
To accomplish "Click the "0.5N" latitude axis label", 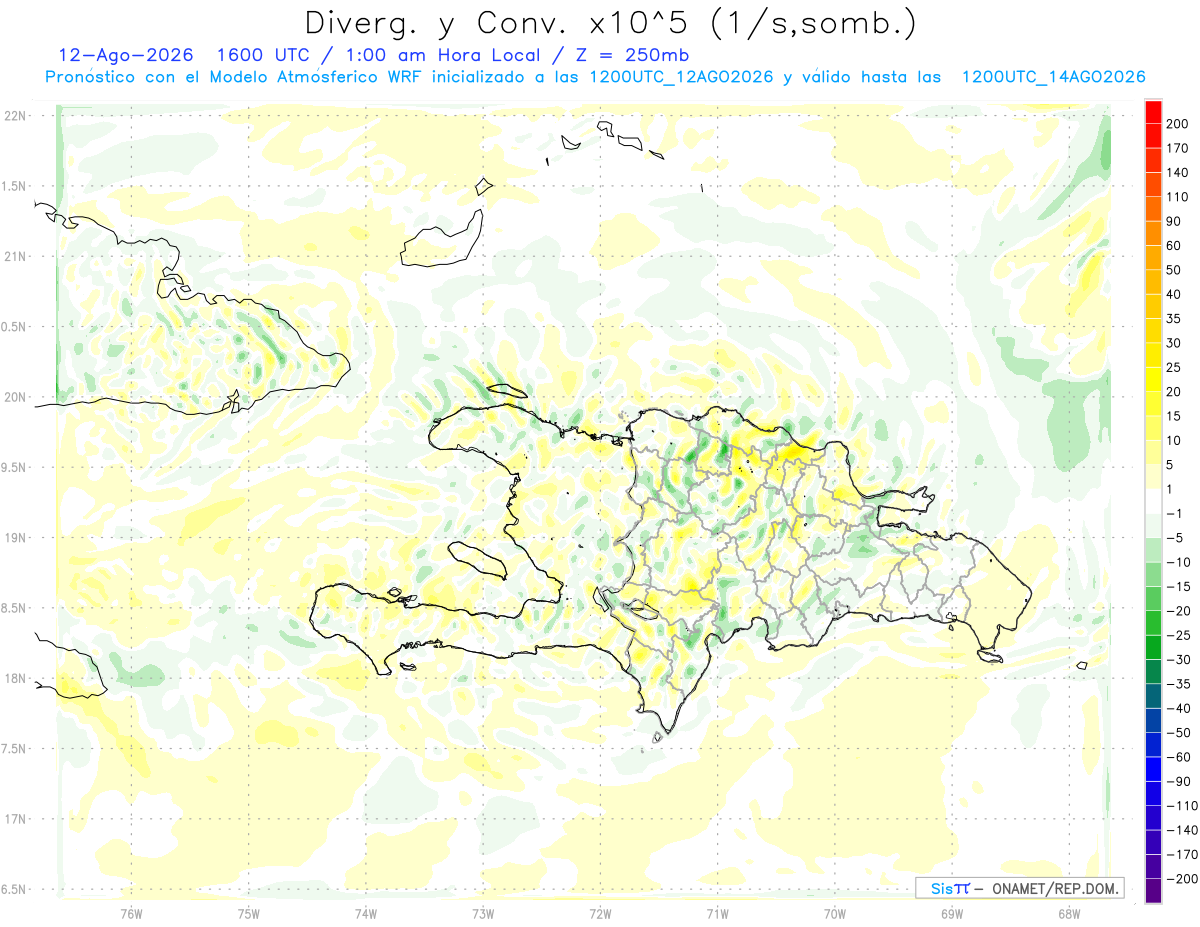I will 15,327.
